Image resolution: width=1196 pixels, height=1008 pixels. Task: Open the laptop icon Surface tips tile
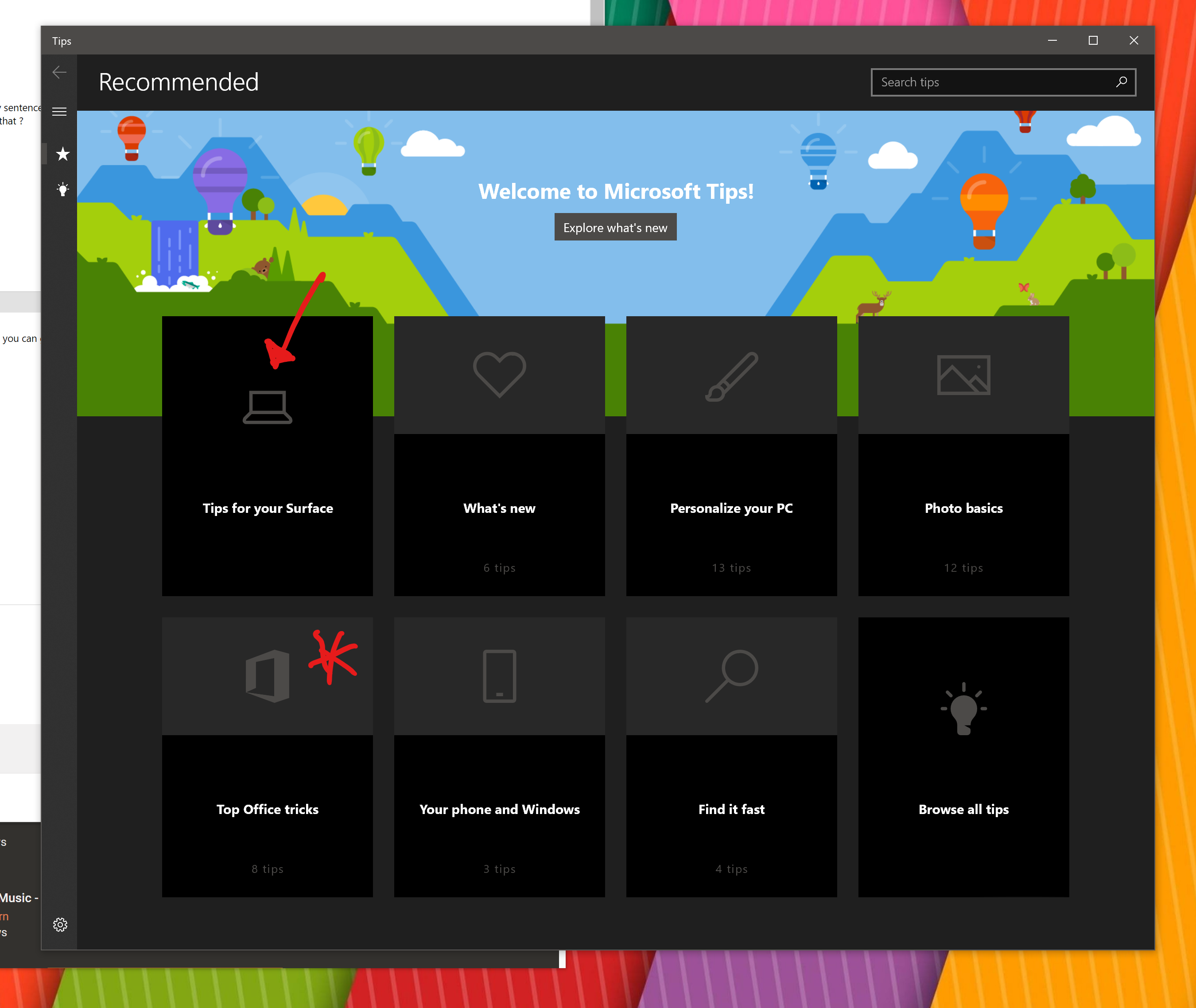(x=268, y=407)
